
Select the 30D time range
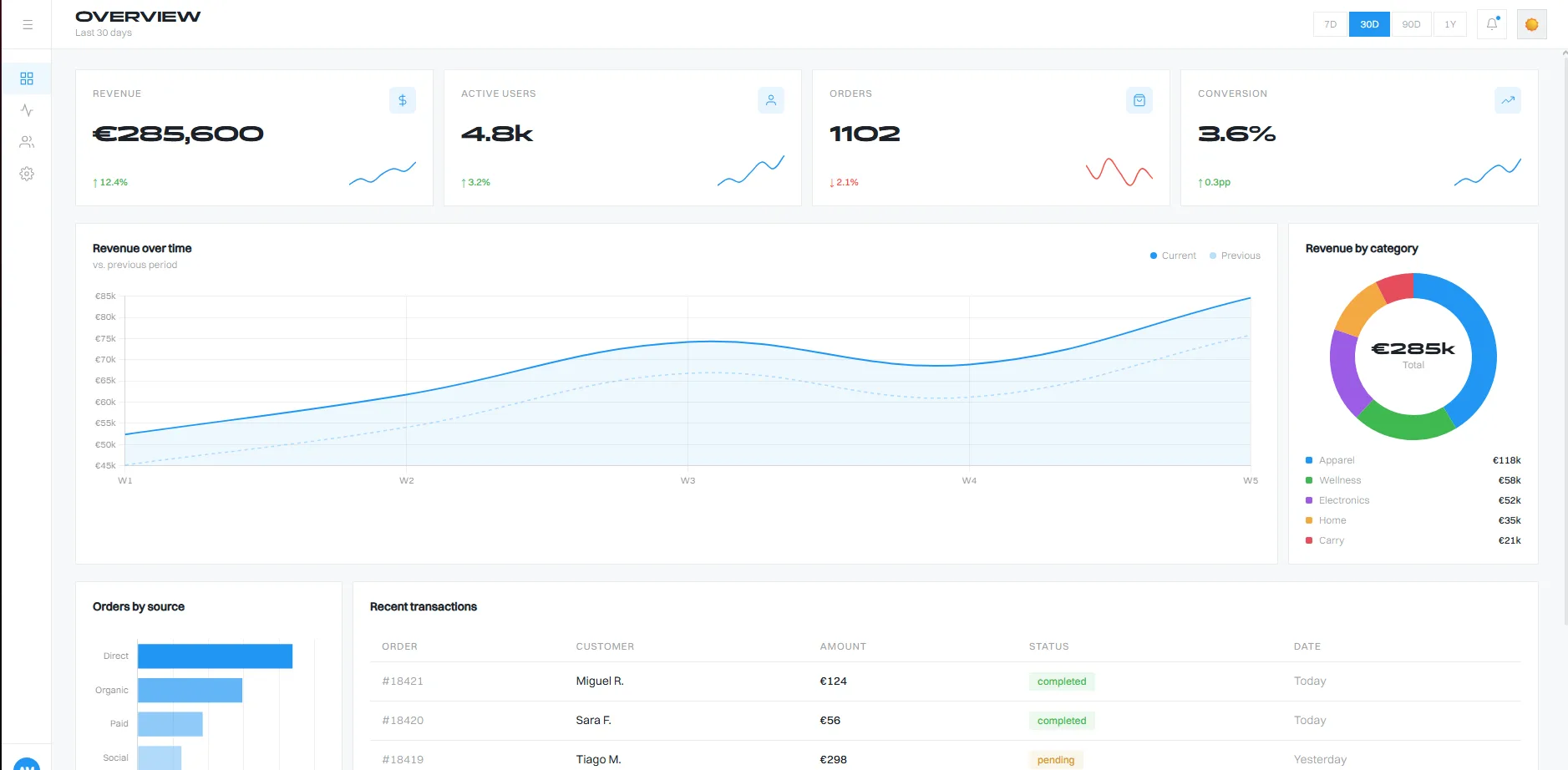pos(1370,24)
